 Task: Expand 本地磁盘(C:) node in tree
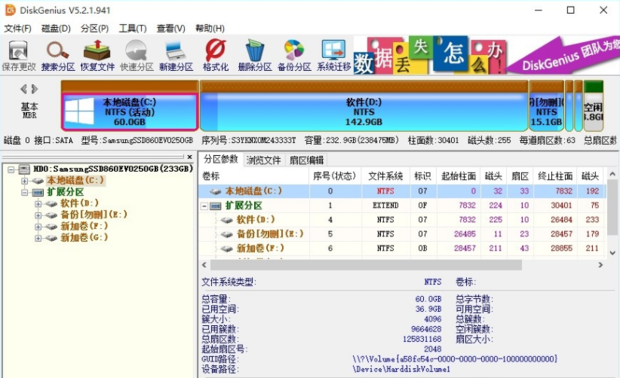(25, 181)
